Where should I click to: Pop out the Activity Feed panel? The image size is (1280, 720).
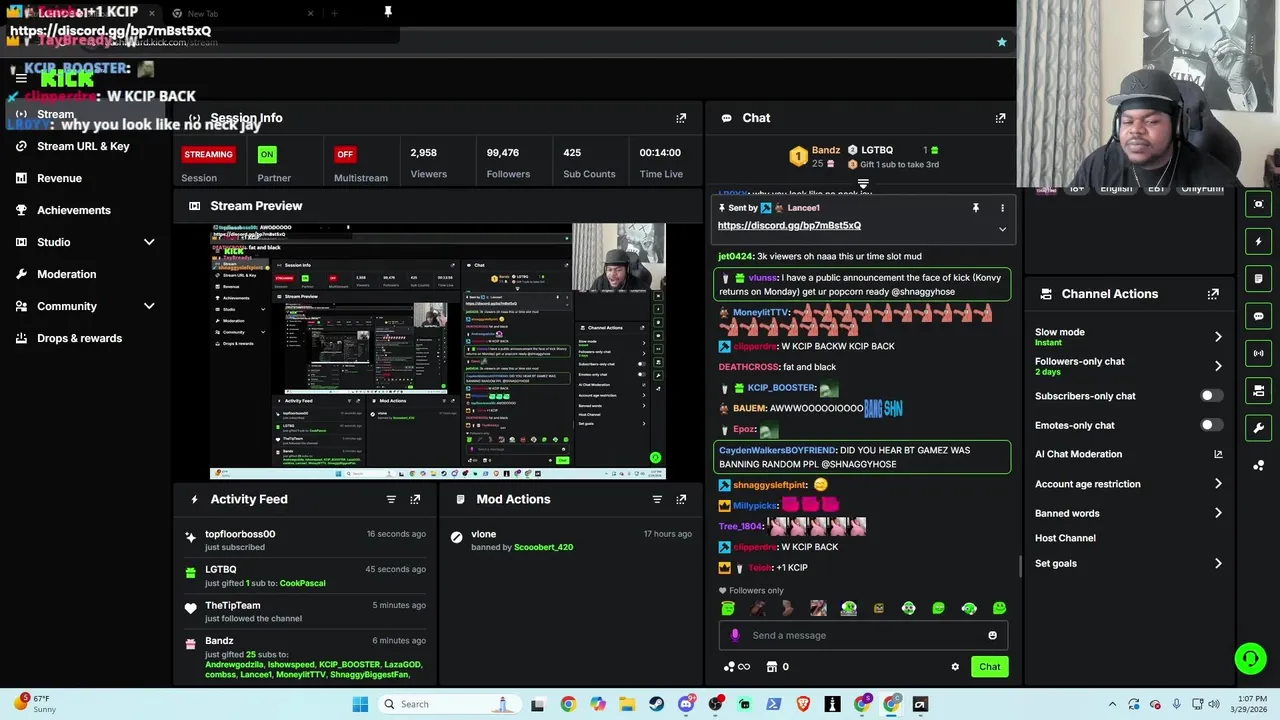tap(415, 499)
